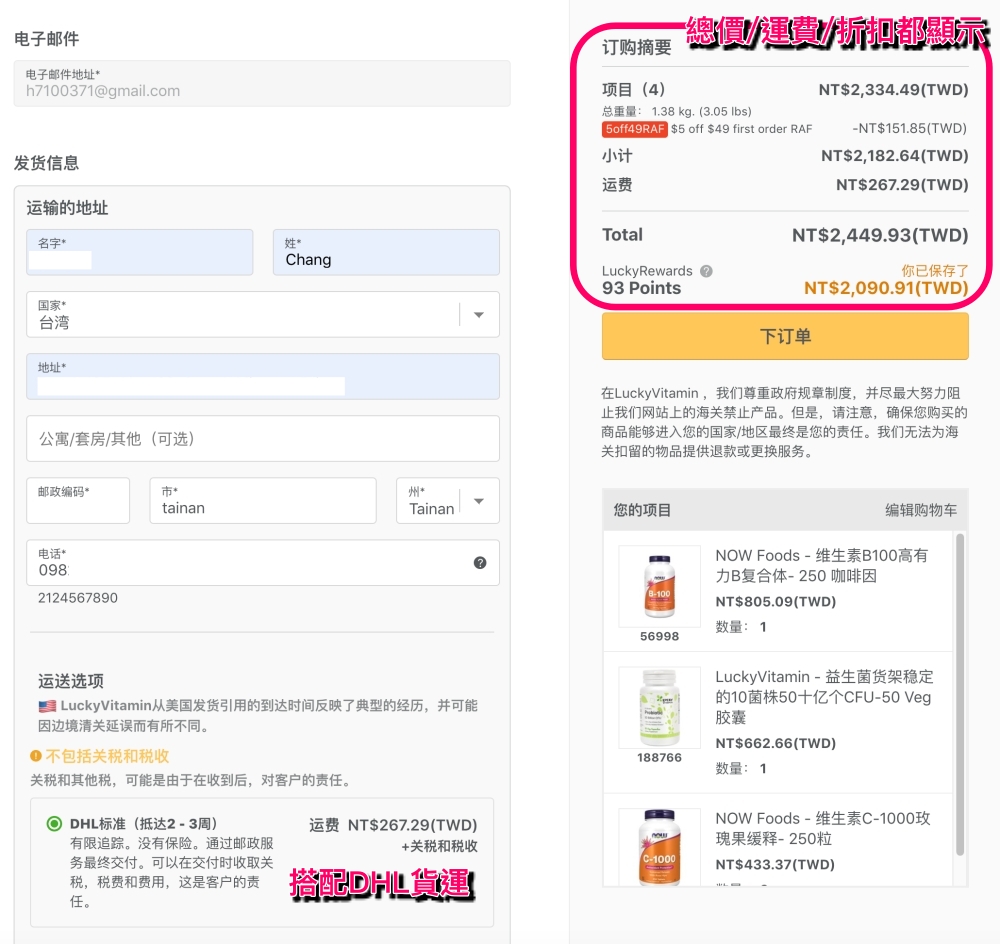This screenshot has width=1000, height=944.
Task: Click the price NT$662.66(TWD)
Action: point(776,743)
